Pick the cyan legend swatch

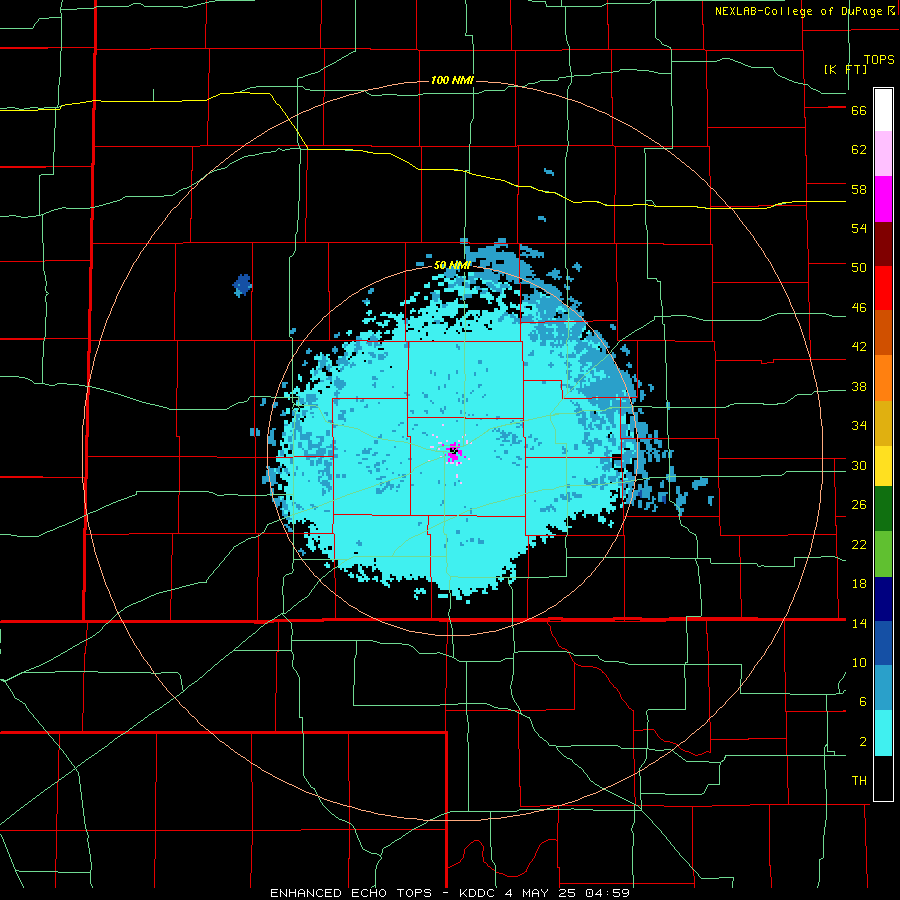click(x=883, y=733)
